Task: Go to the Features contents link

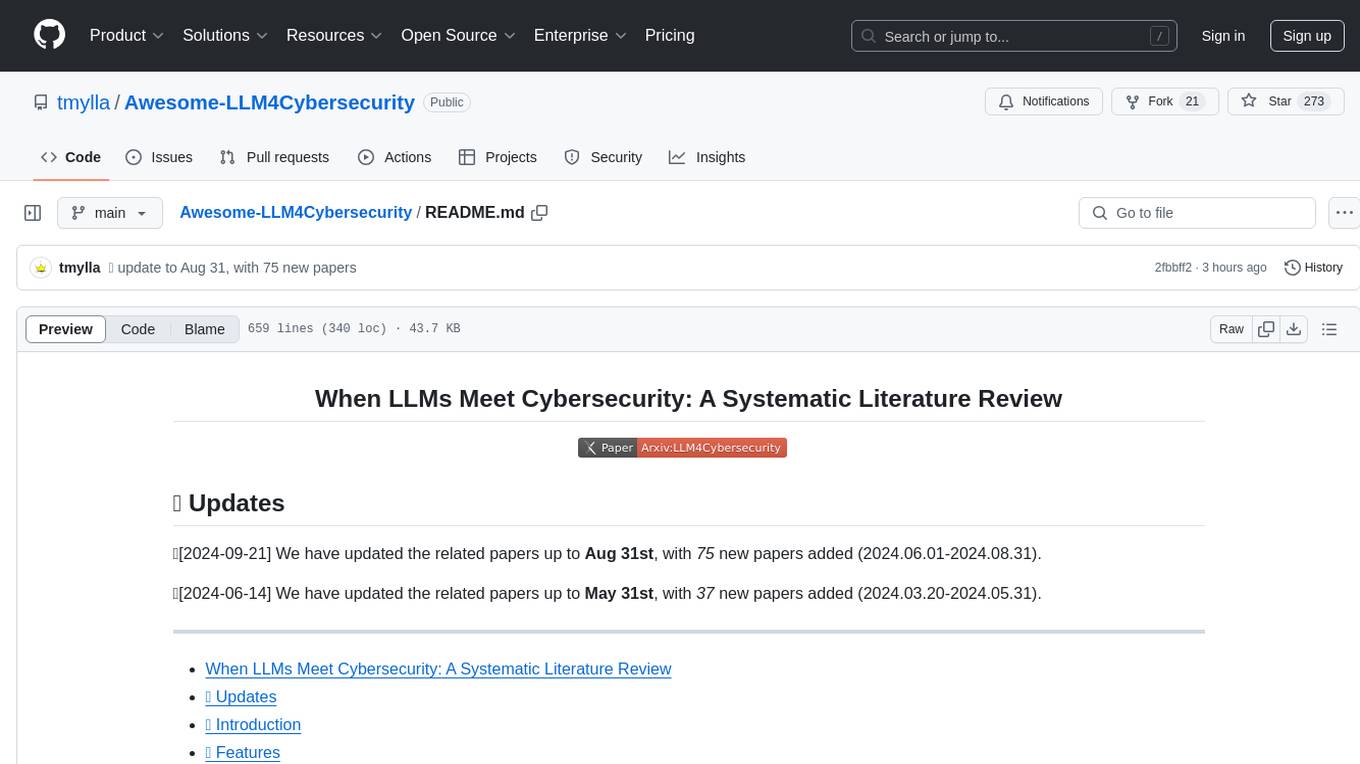Action: (243, 753)
